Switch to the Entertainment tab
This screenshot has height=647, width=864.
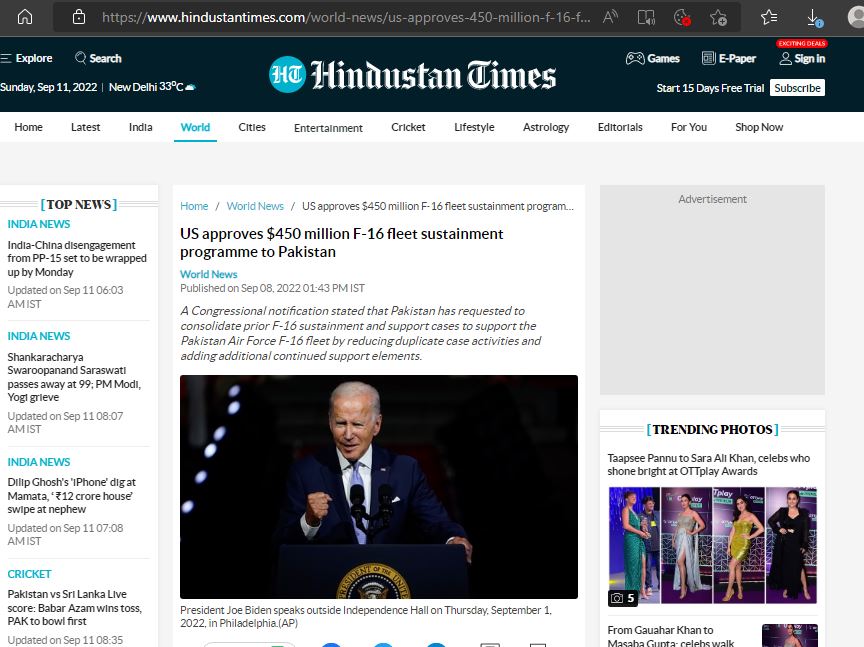tap(328, 128)
